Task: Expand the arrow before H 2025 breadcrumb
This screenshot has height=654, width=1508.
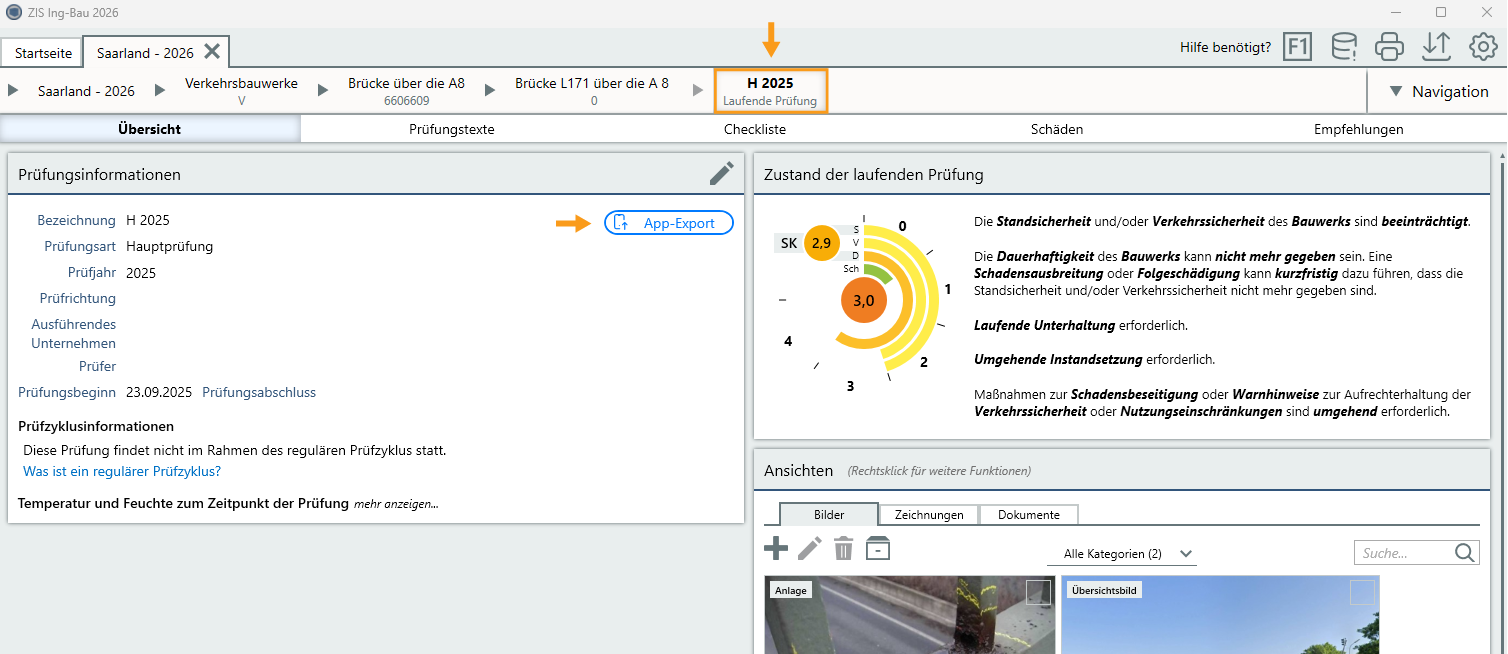Action: (x=698, y=90)
